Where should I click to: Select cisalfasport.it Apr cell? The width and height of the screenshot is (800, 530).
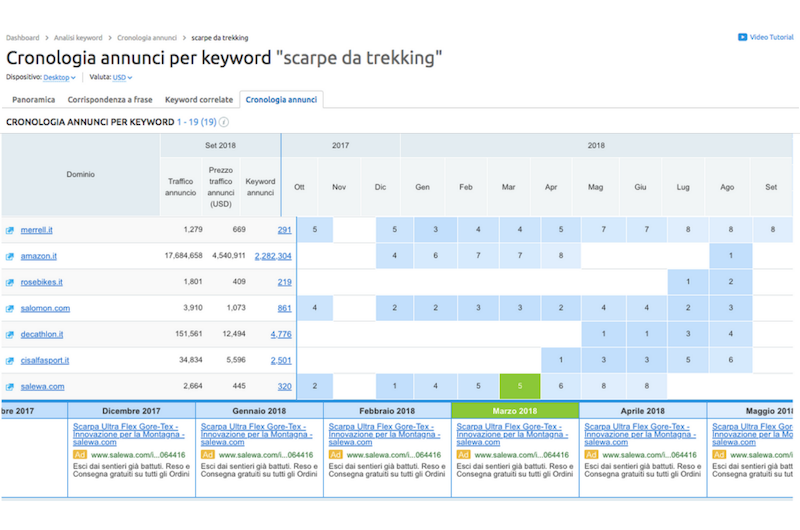(x=561, y=360)
